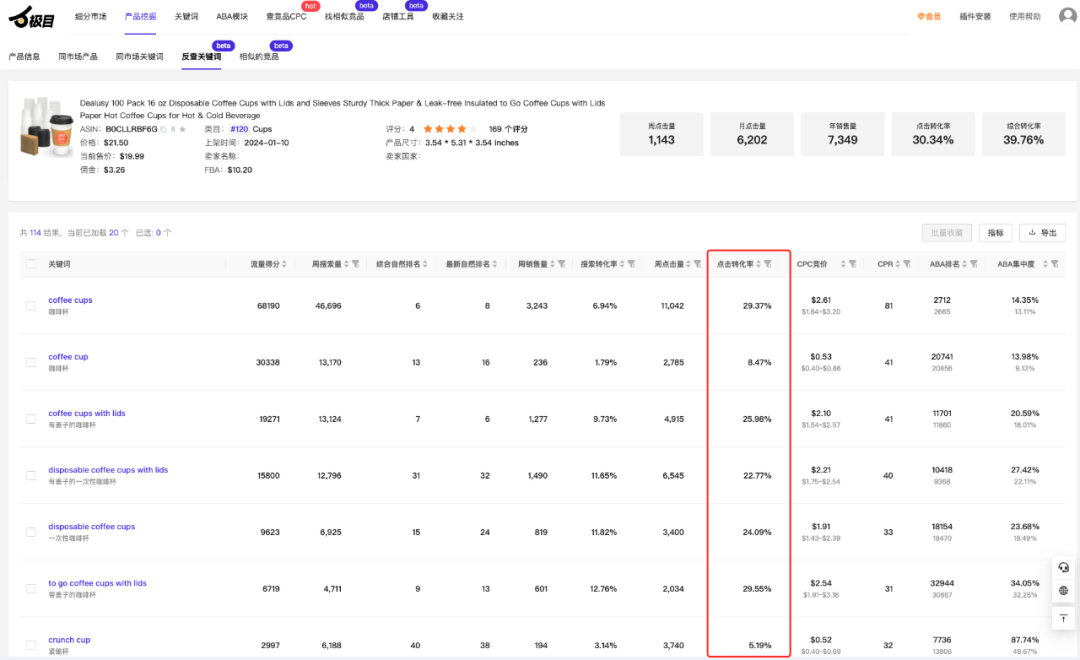Sort by 综合自然排名 column arrows
The height and width of the screenshot is (660, 1080).
[425, 264]
